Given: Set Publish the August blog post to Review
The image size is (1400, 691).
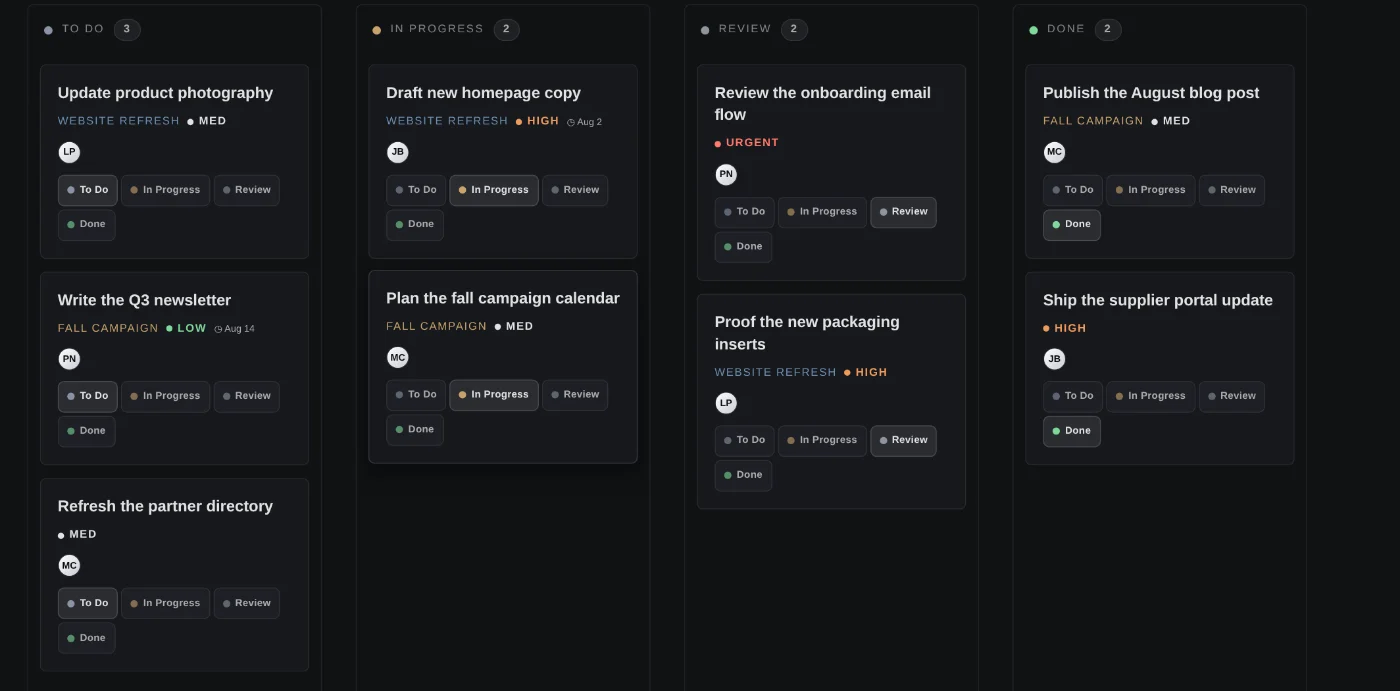Looking at the screenshot, I should [x=1232, y=190].
